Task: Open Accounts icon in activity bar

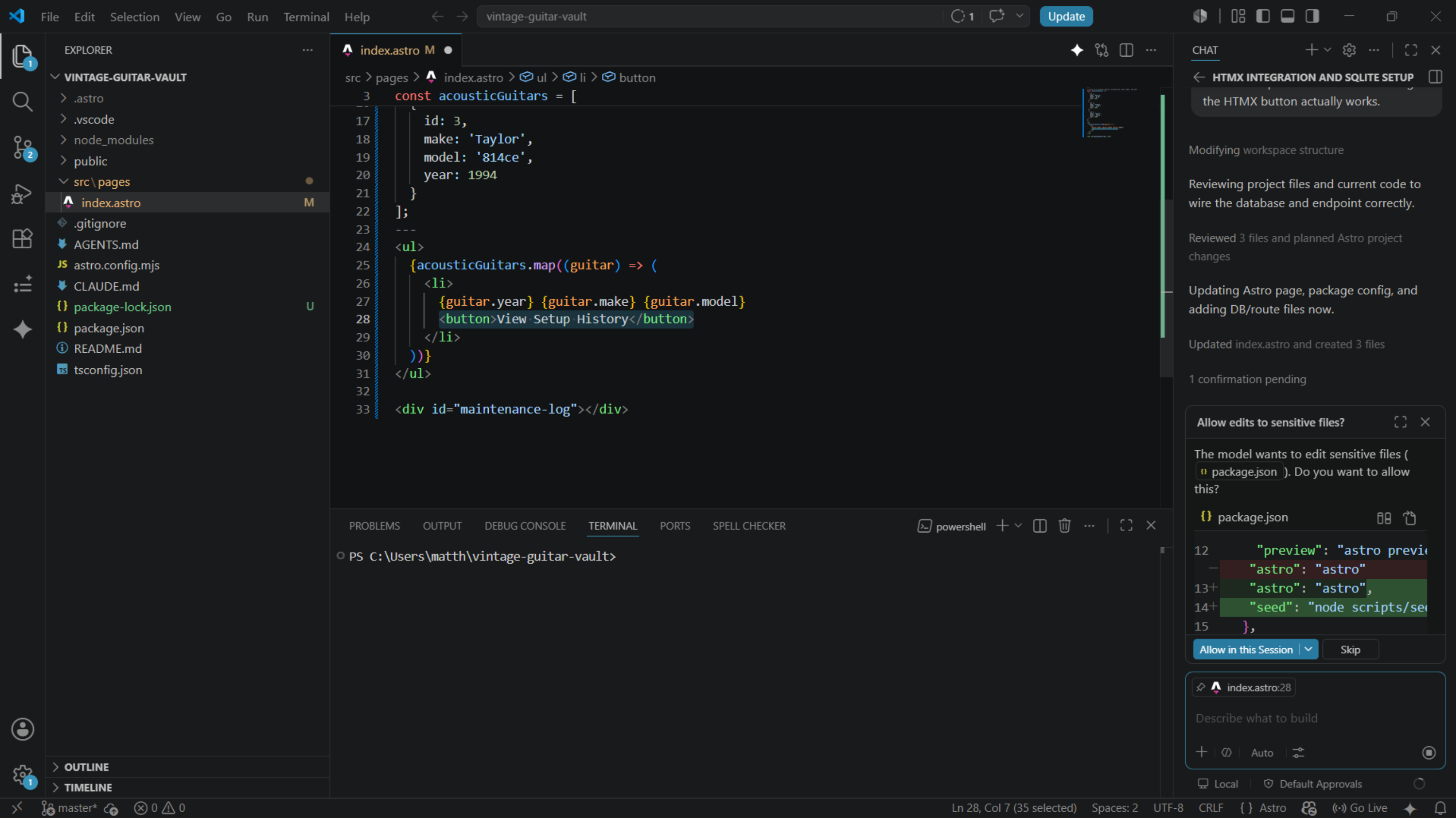Action: [x=22, y=729]
